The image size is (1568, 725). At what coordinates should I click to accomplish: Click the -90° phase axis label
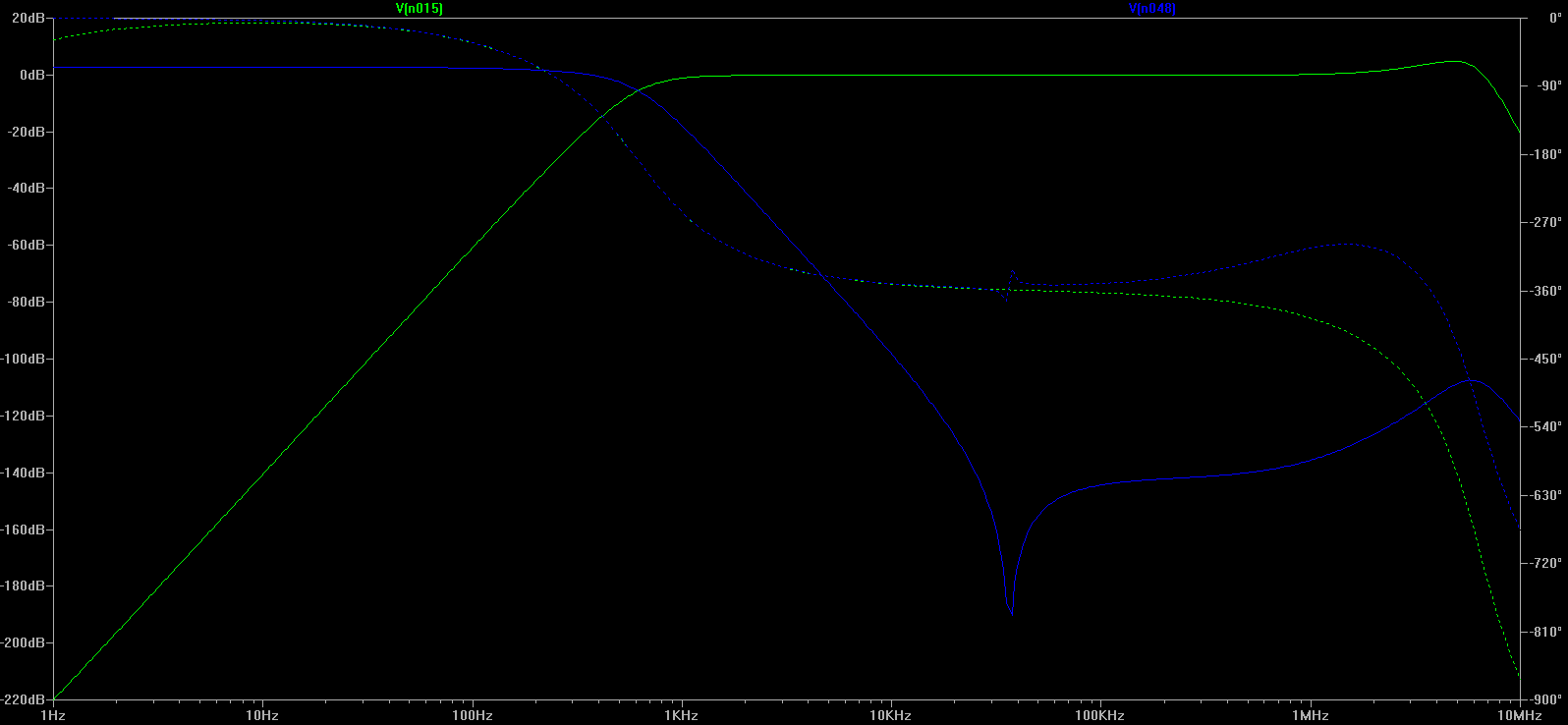1548,85
